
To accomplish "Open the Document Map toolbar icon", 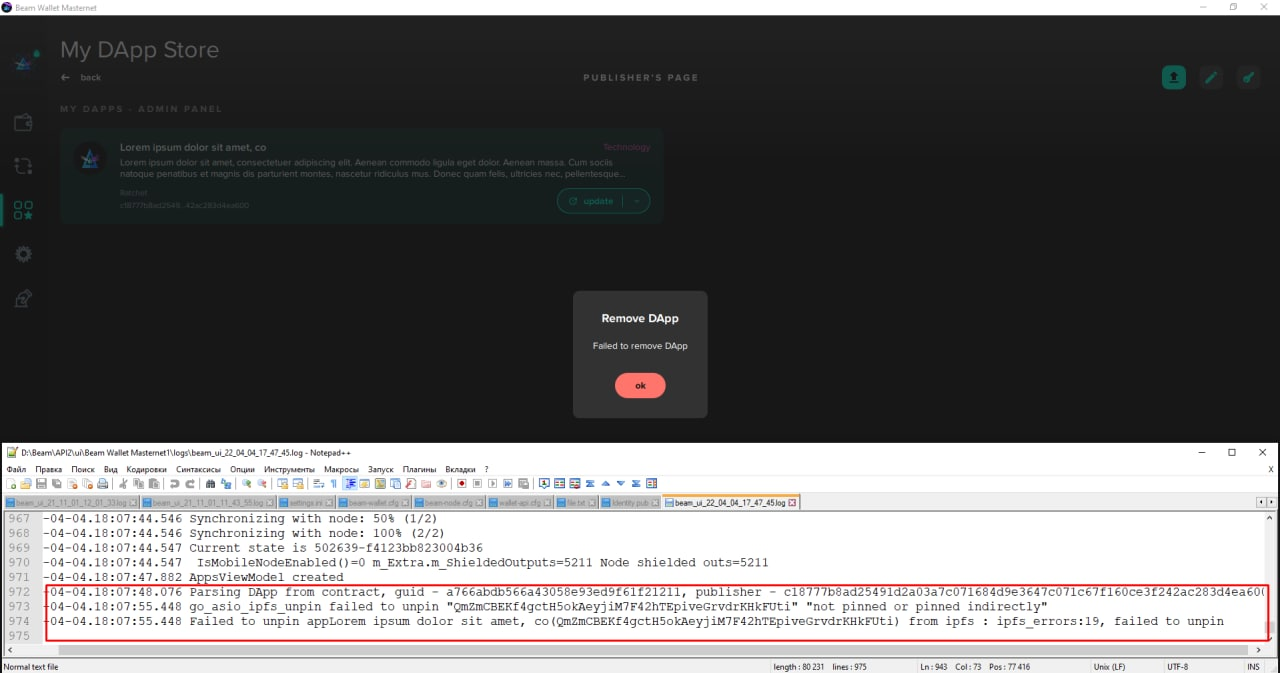I will point(380,483).
